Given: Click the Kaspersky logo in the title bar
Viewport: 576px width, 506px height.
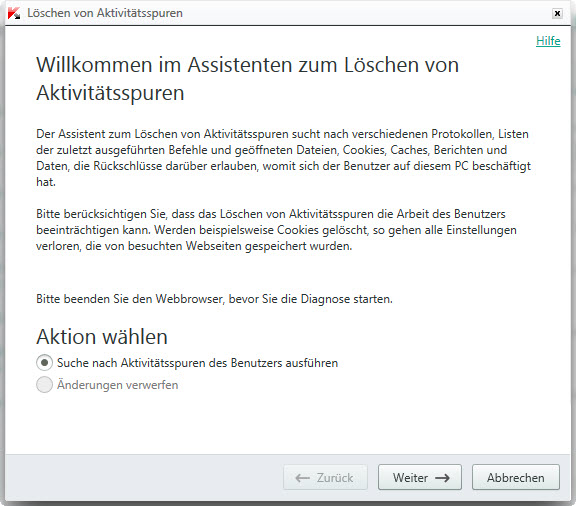Looking at the screenshot, I should [14, 13].
